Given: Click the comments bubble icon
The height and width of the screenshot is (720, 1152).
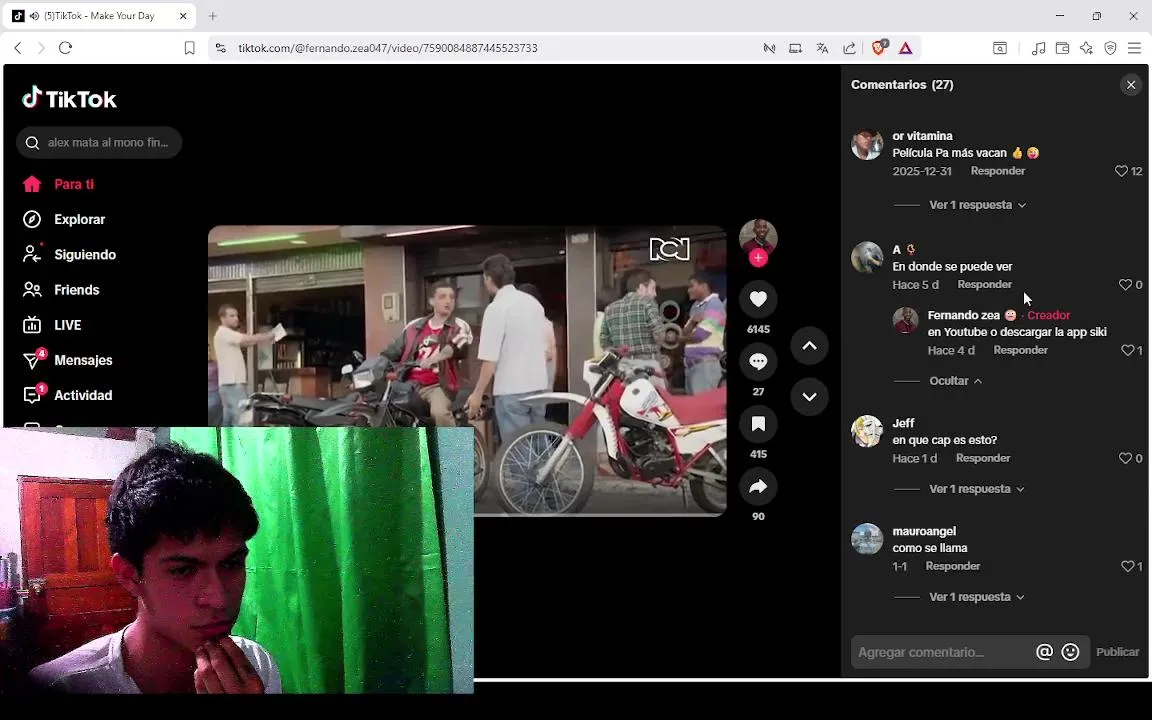Looking at the screenshot, I should (x=758, y=361).
